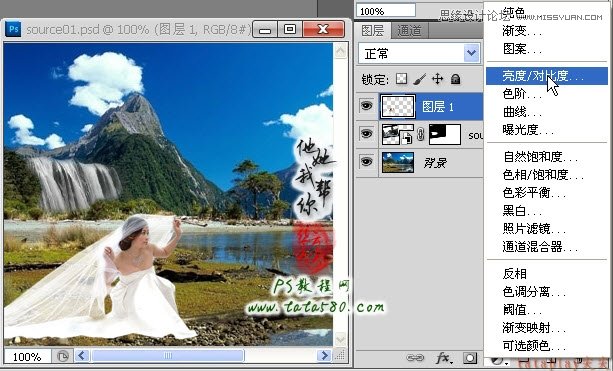
Task: Click the black-and-white layer mask thumbnail
Action: click(x=445, y=134)
